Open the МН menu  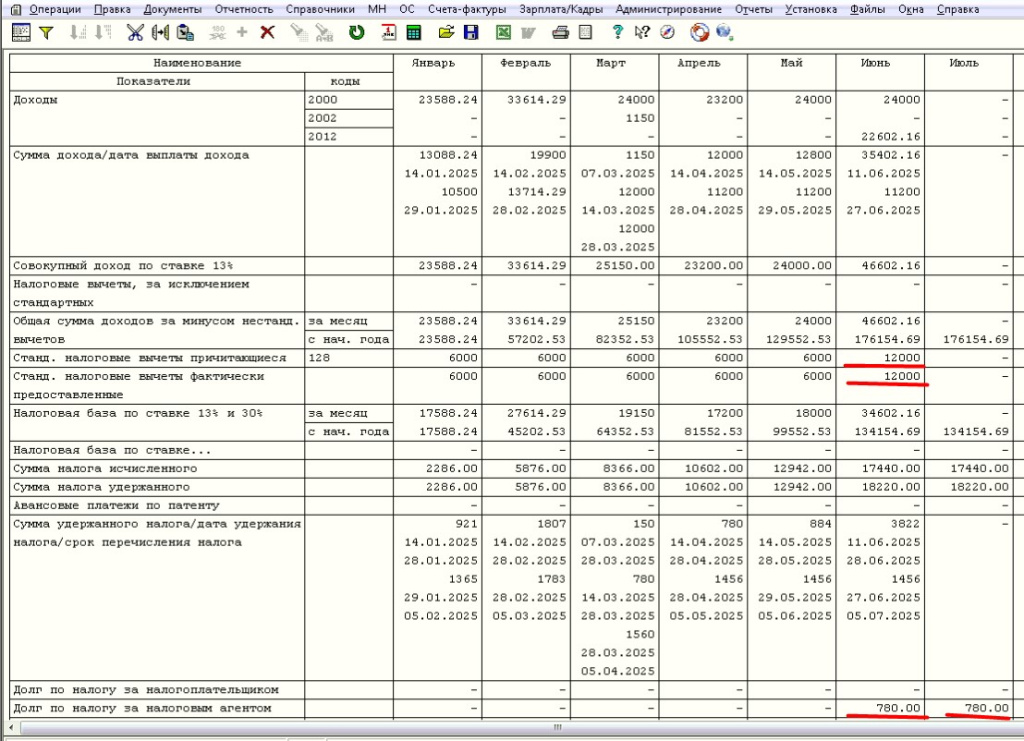click(377, 9)
